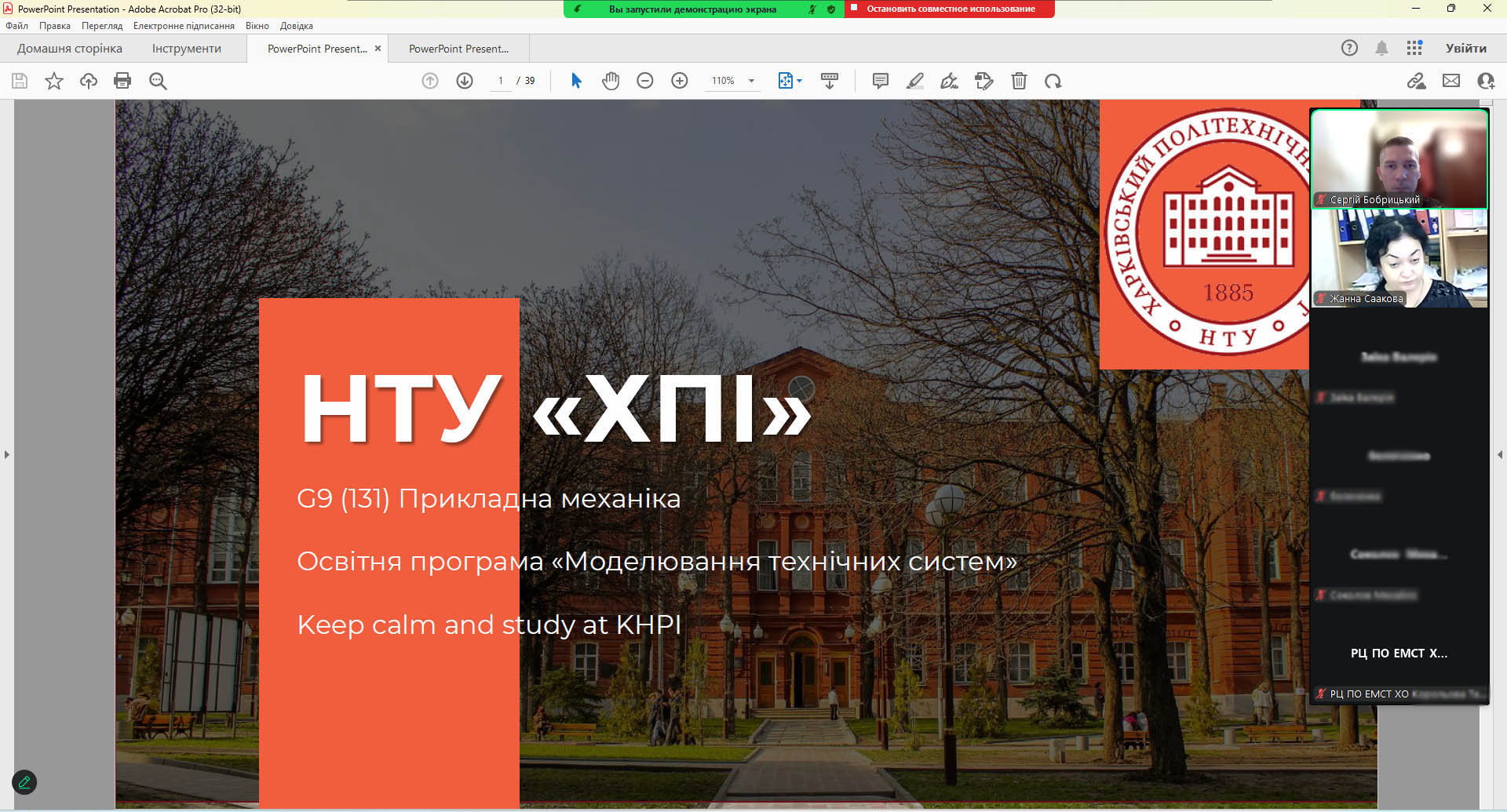This screenshot has width=1507, height=812.
Task: Go to next page arrow
Action: click(x=465, y=81)
